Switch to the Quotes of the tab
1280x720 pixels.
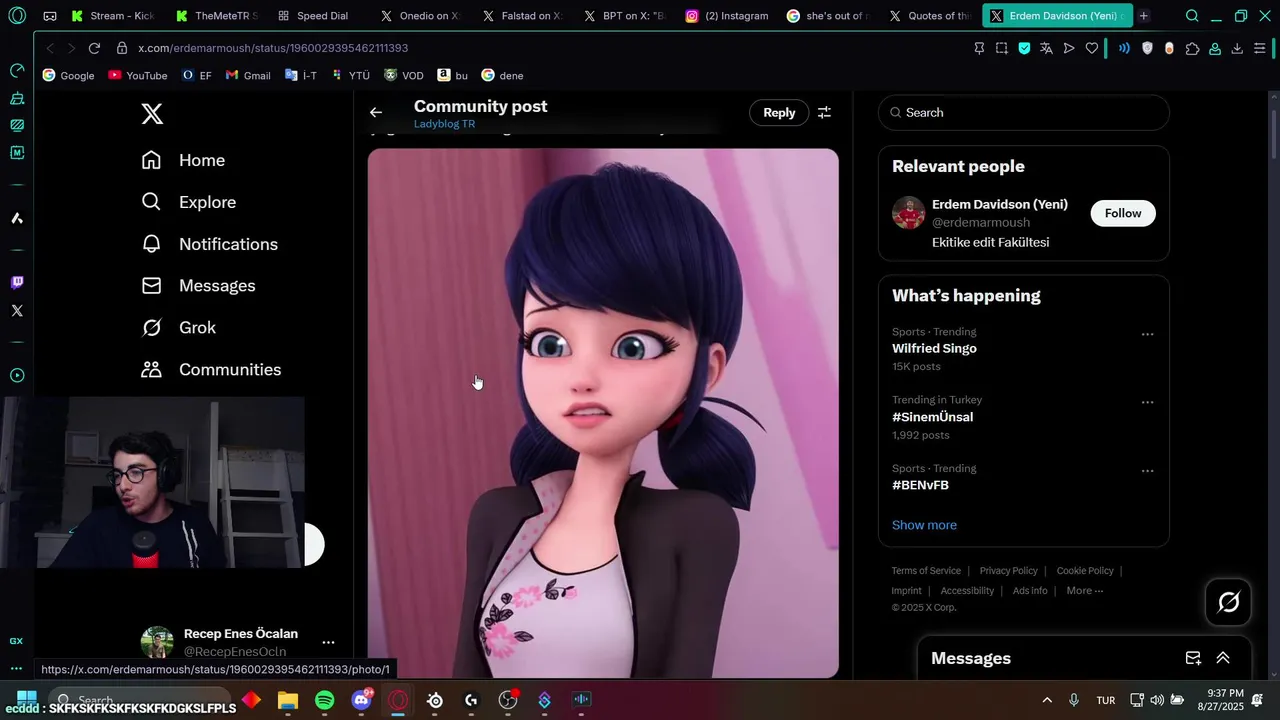point(932,16)
